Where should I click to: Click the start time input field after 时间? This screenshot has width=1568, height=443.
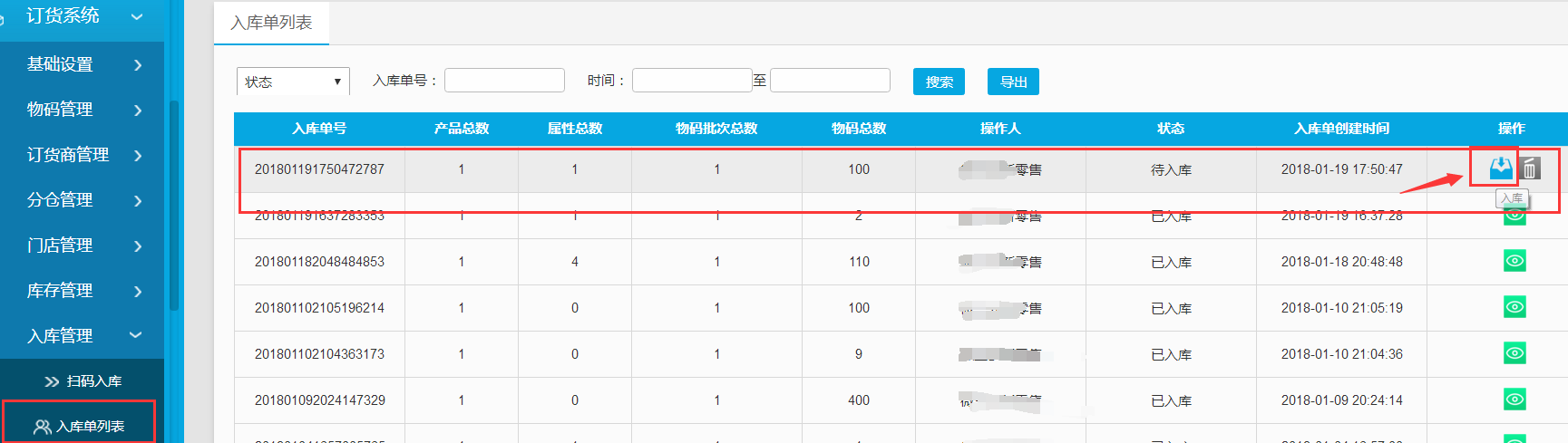click(x=692, y=81)
